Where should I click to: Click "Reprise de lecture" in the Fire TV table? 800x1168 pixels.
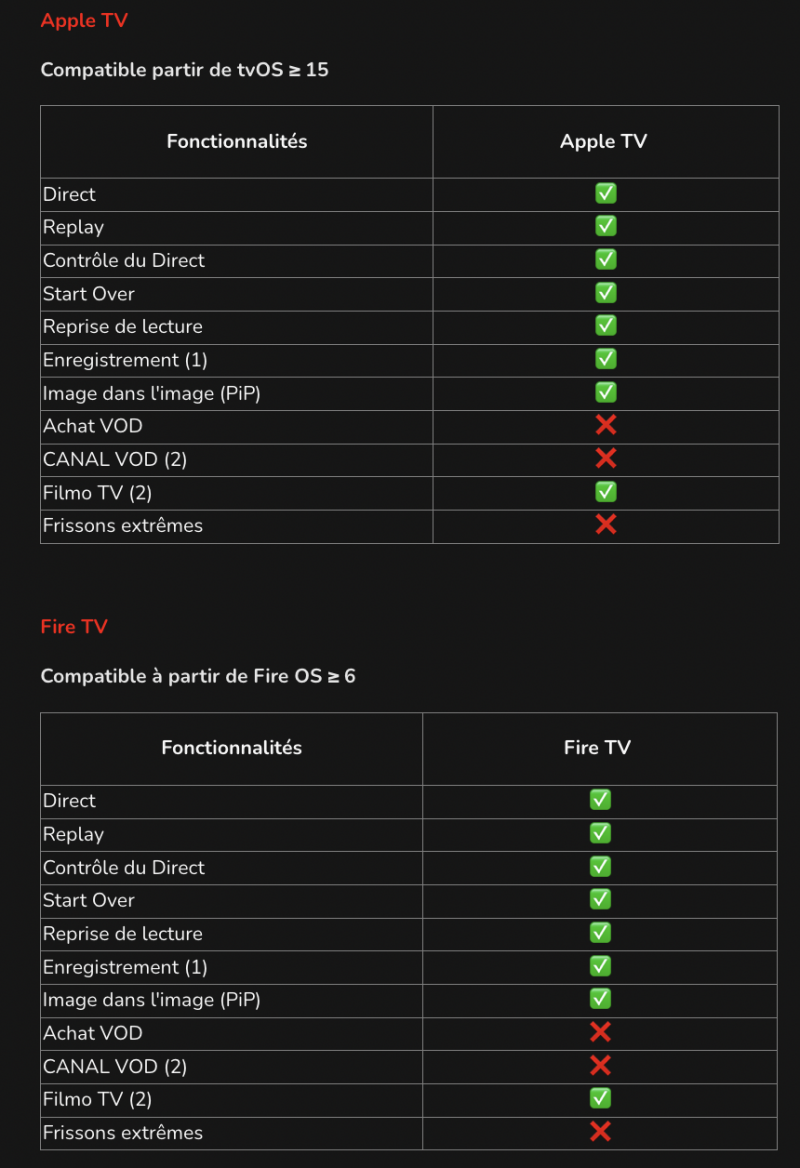[123, 934]
